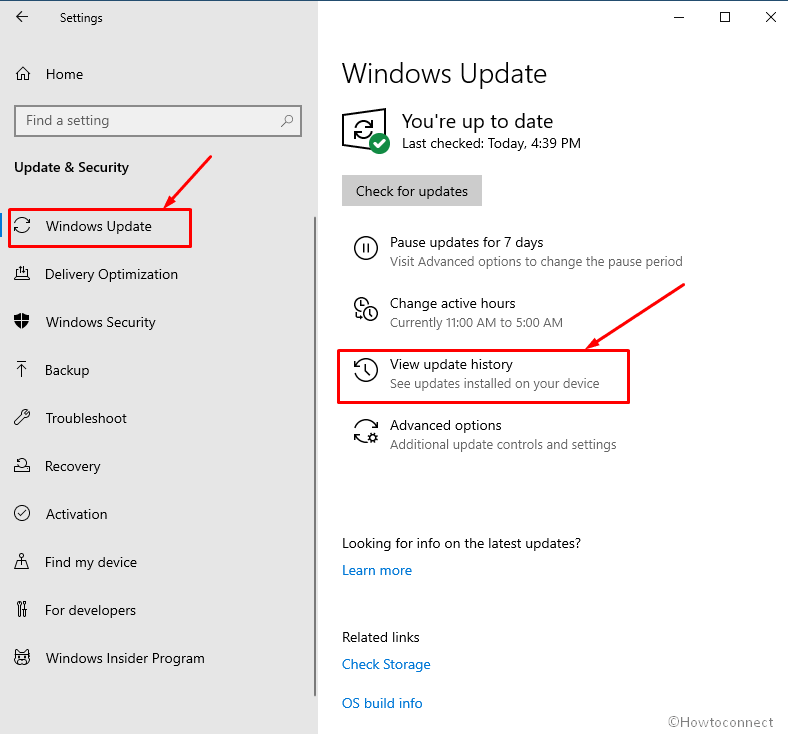The height and width of the screenshot is (734, 788).
Task: Close the Settings window
Action: coord(770,17)
